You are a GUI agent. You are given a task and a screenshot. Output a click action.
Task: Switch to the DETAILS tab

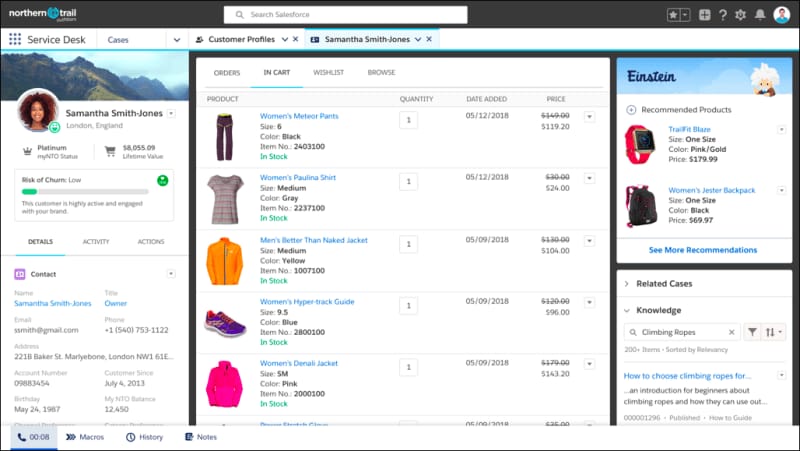pos(40,242)
